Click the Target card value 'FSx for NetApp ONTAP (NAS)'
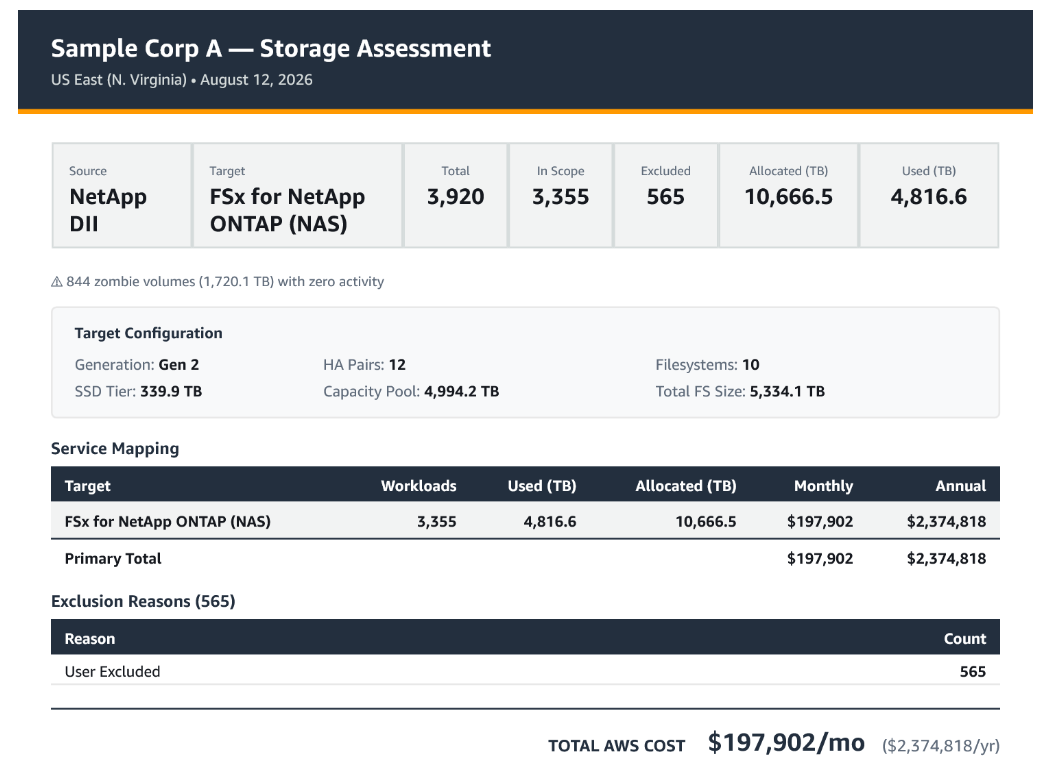Viewport: 1050px width, 760px height. pos(287,210)
